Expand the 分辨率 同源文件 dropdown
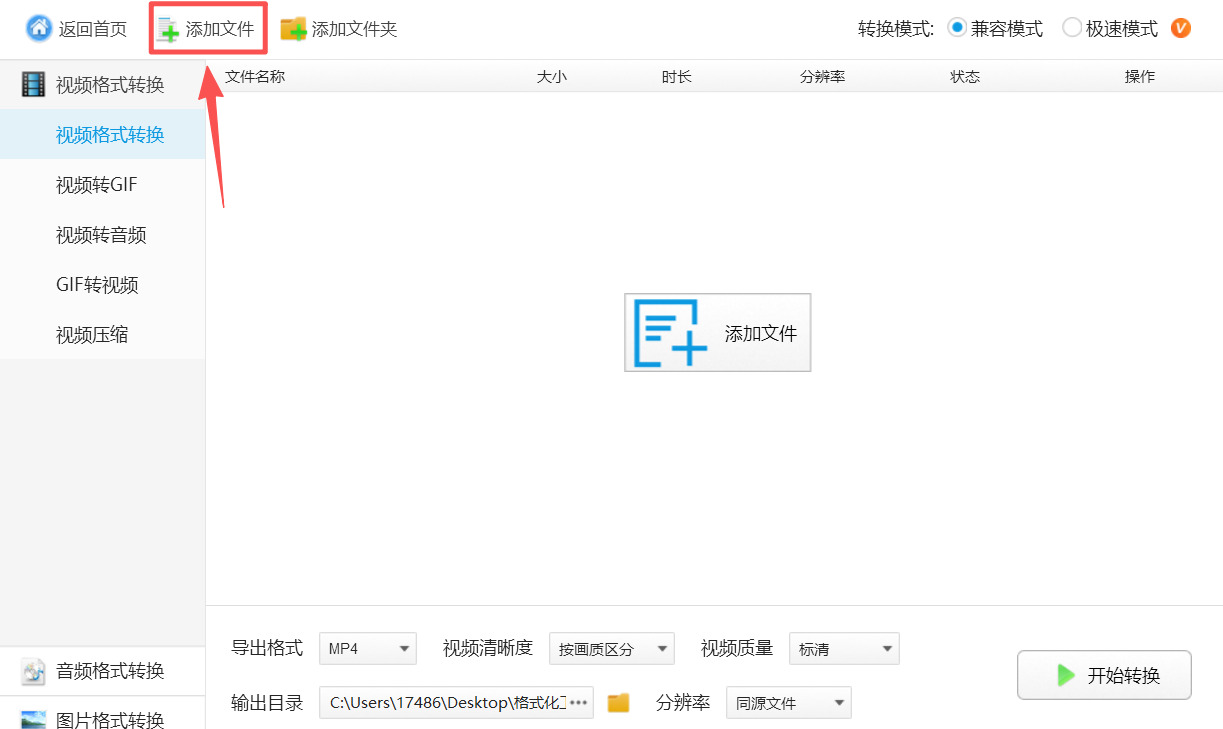This screenshot has width=1223, height=729. click(787, 703)
